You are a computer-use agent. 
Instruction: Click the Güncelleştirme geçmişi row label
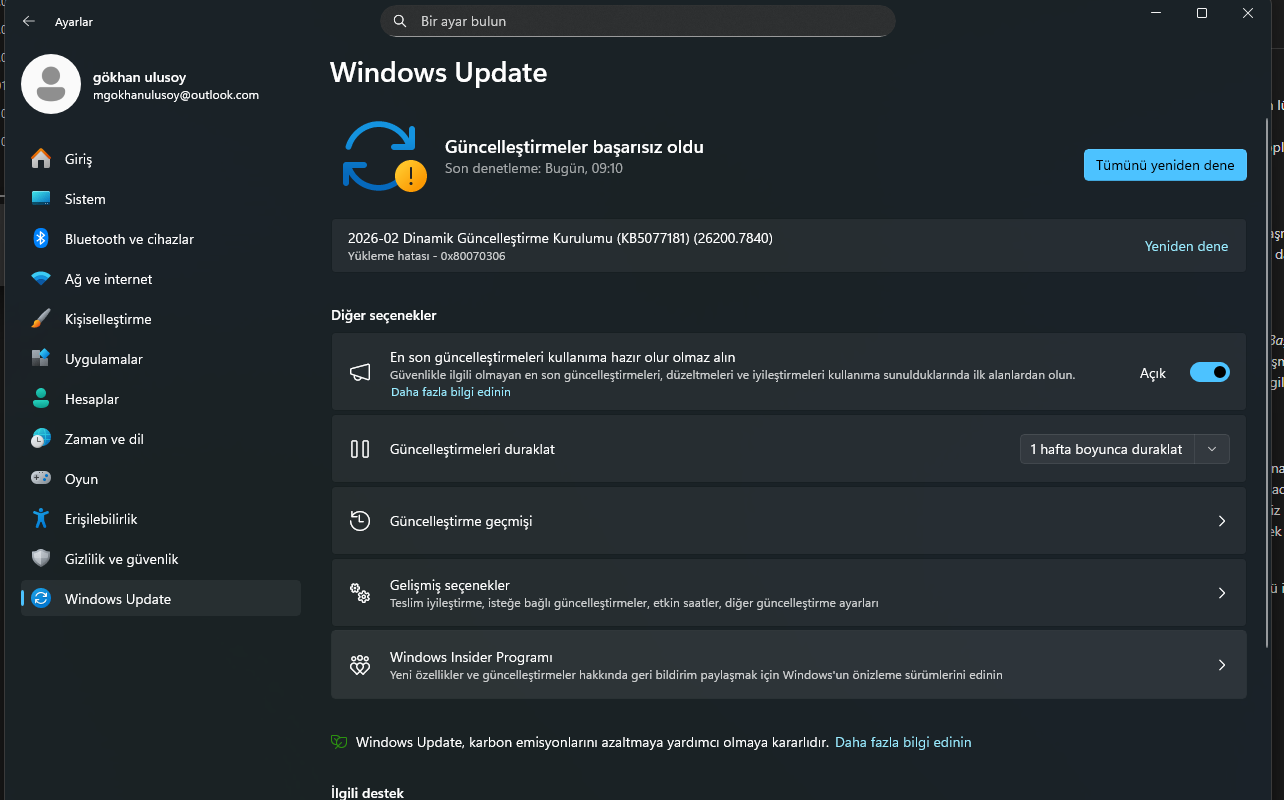click(461, 521)
